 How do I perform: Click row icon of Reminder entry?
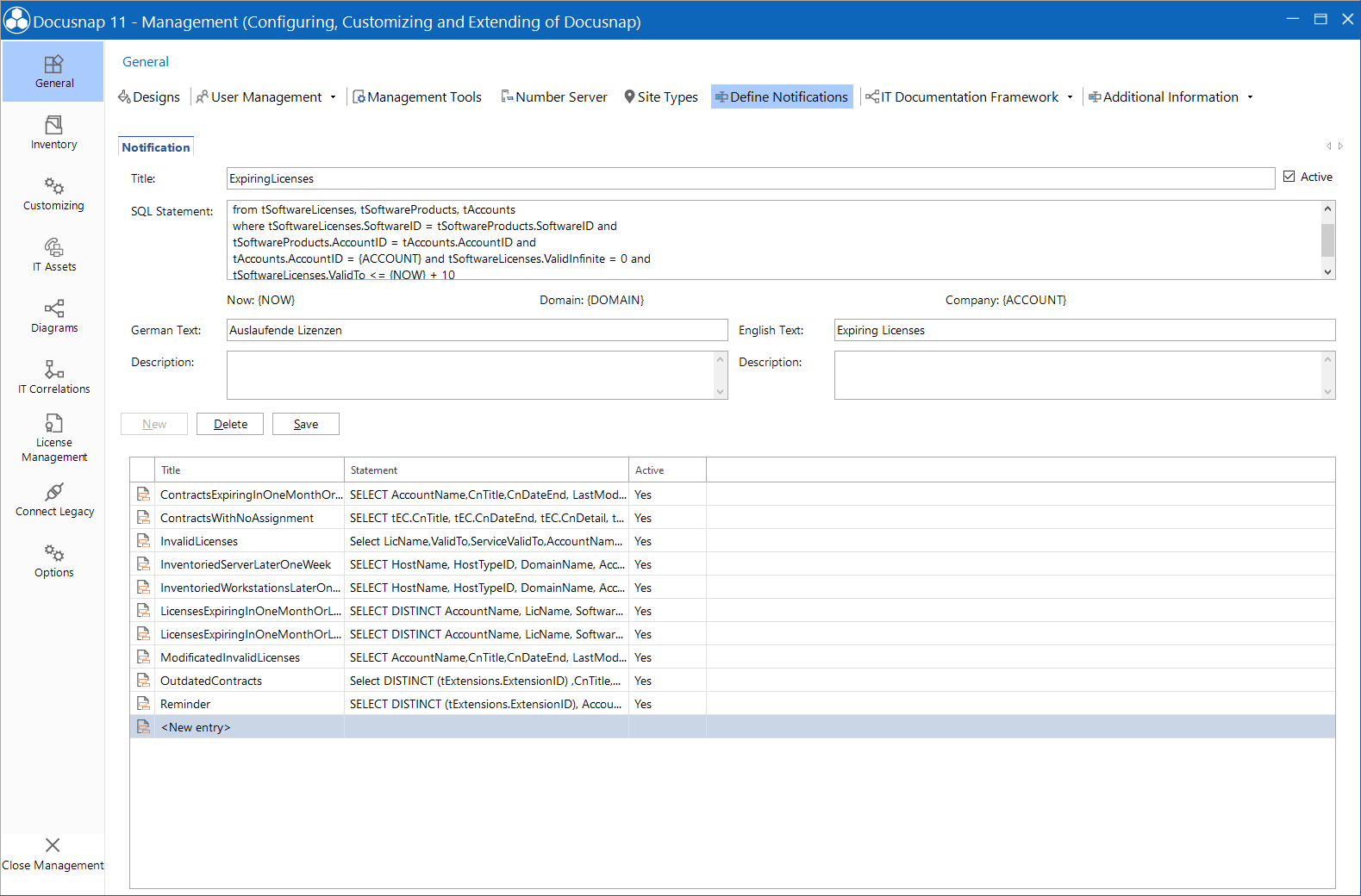143,704
